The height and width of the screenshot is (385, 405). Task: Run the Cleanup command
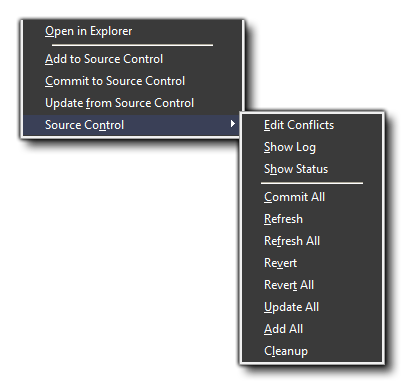312,351
